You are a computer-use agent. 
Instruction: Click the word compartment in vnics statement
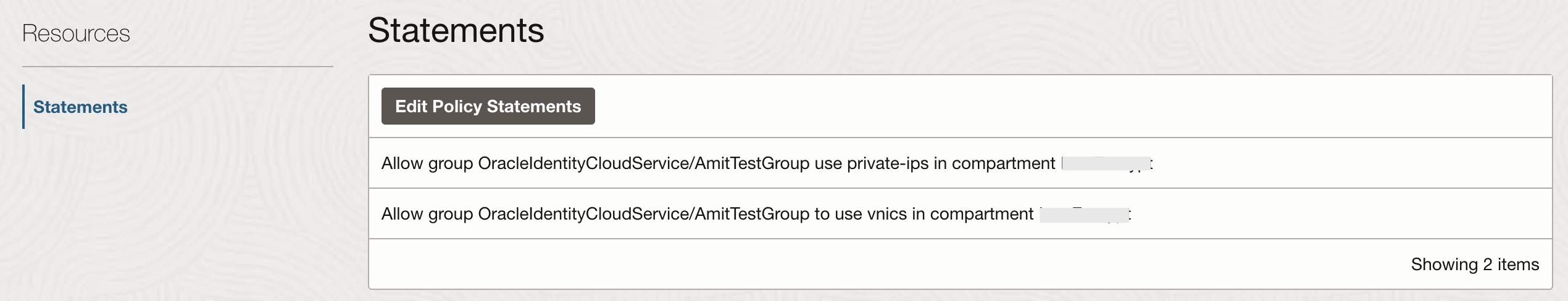click(982, 214)
